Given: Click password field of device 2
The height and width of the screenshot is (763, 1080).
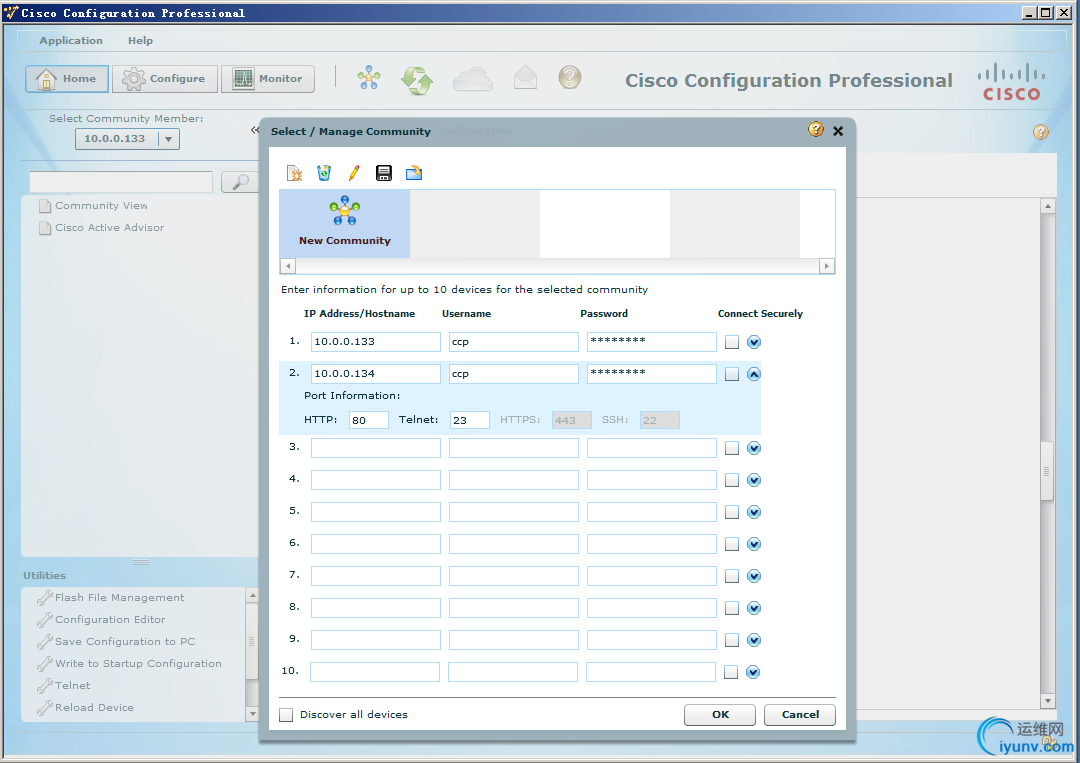Looking at the screenshot, I should 652,373.
